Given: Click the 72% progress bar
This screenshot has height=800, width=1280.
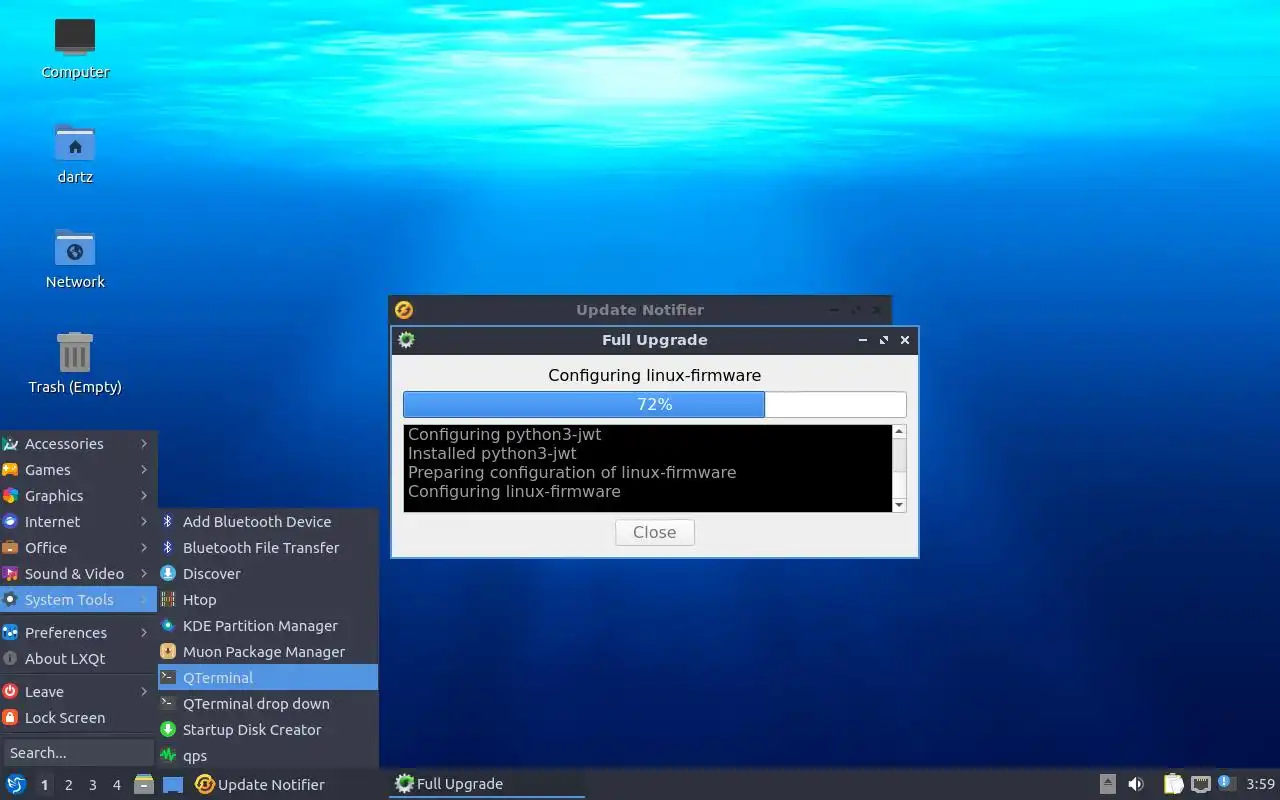Looking at the screenshot, I should 654,404.
